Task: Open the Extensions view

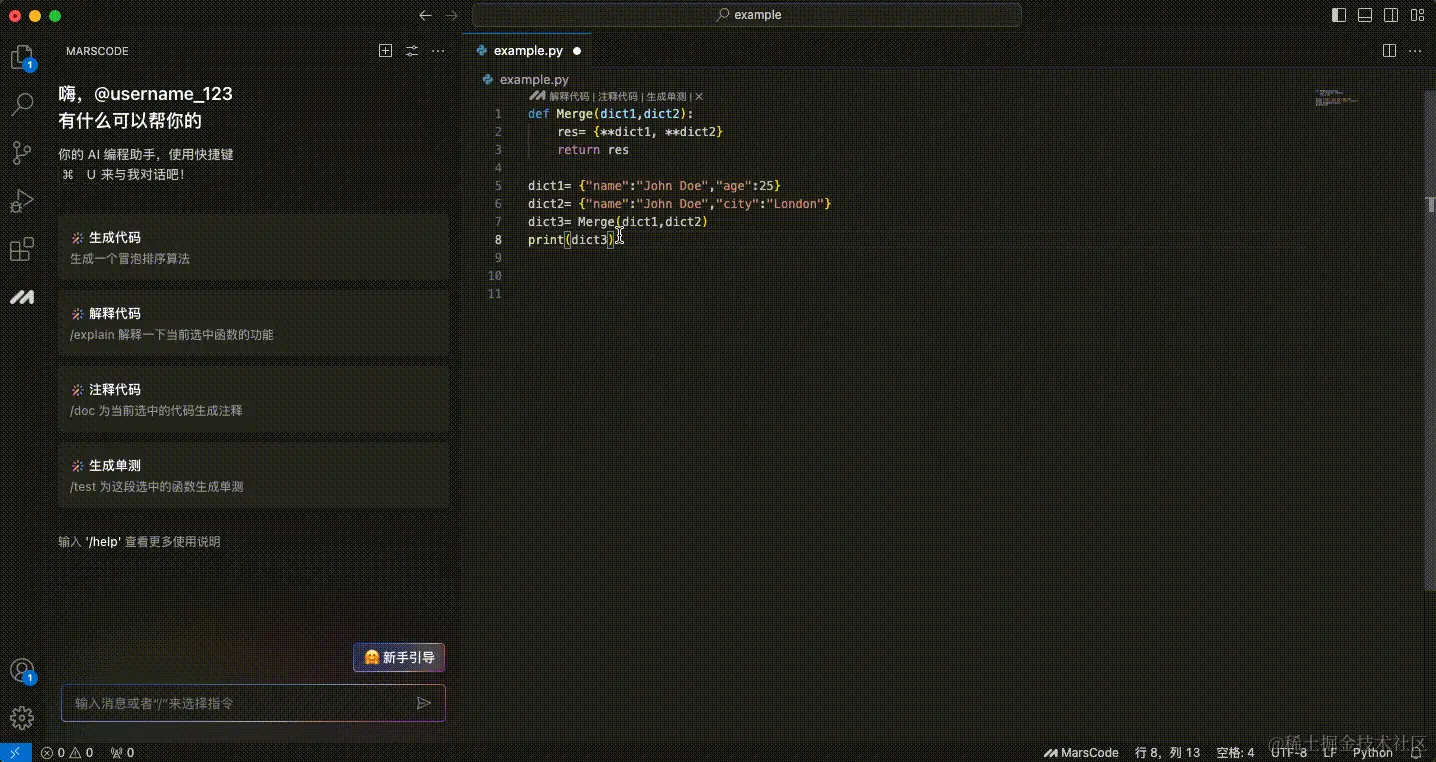Action: pos(22,249)
